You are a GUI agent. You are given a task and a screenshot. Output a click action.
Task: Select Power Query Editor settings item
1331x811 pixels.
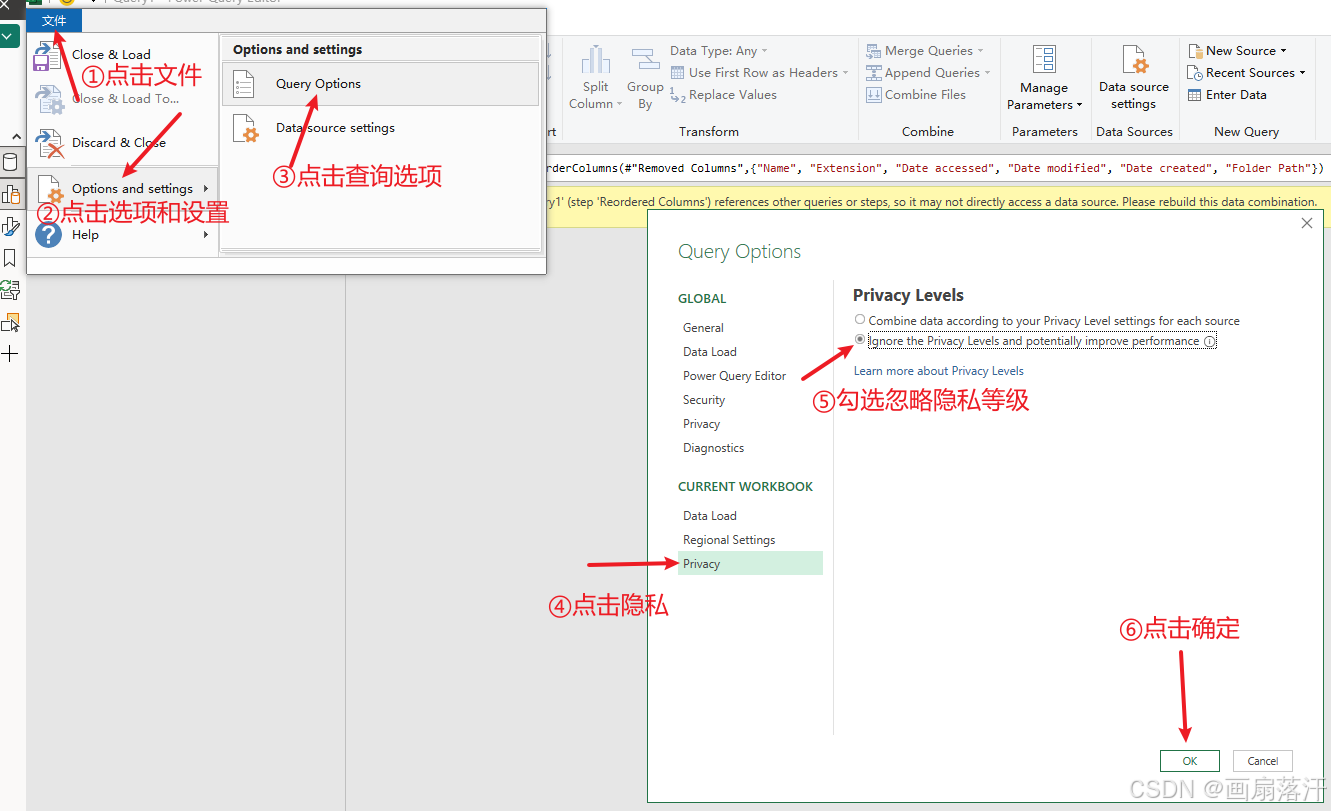coord(735,376)
